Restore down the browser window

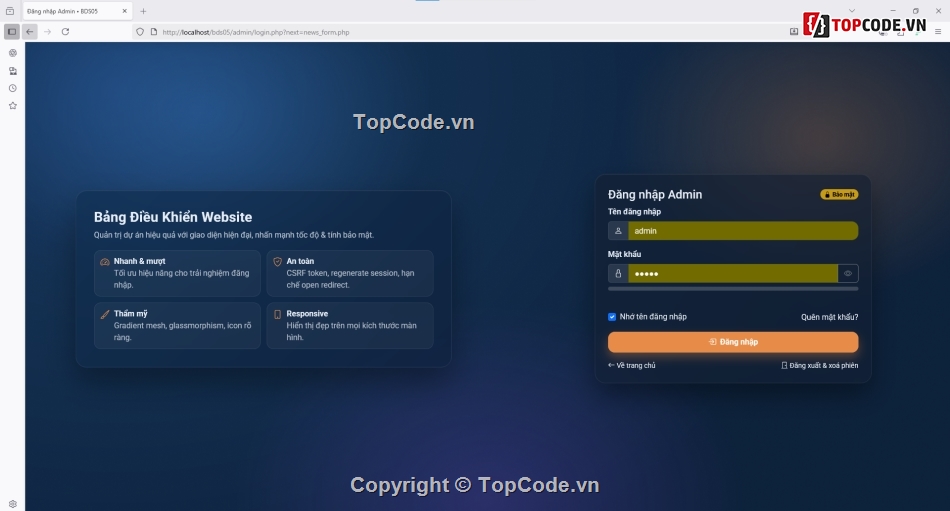pos(915,10)
